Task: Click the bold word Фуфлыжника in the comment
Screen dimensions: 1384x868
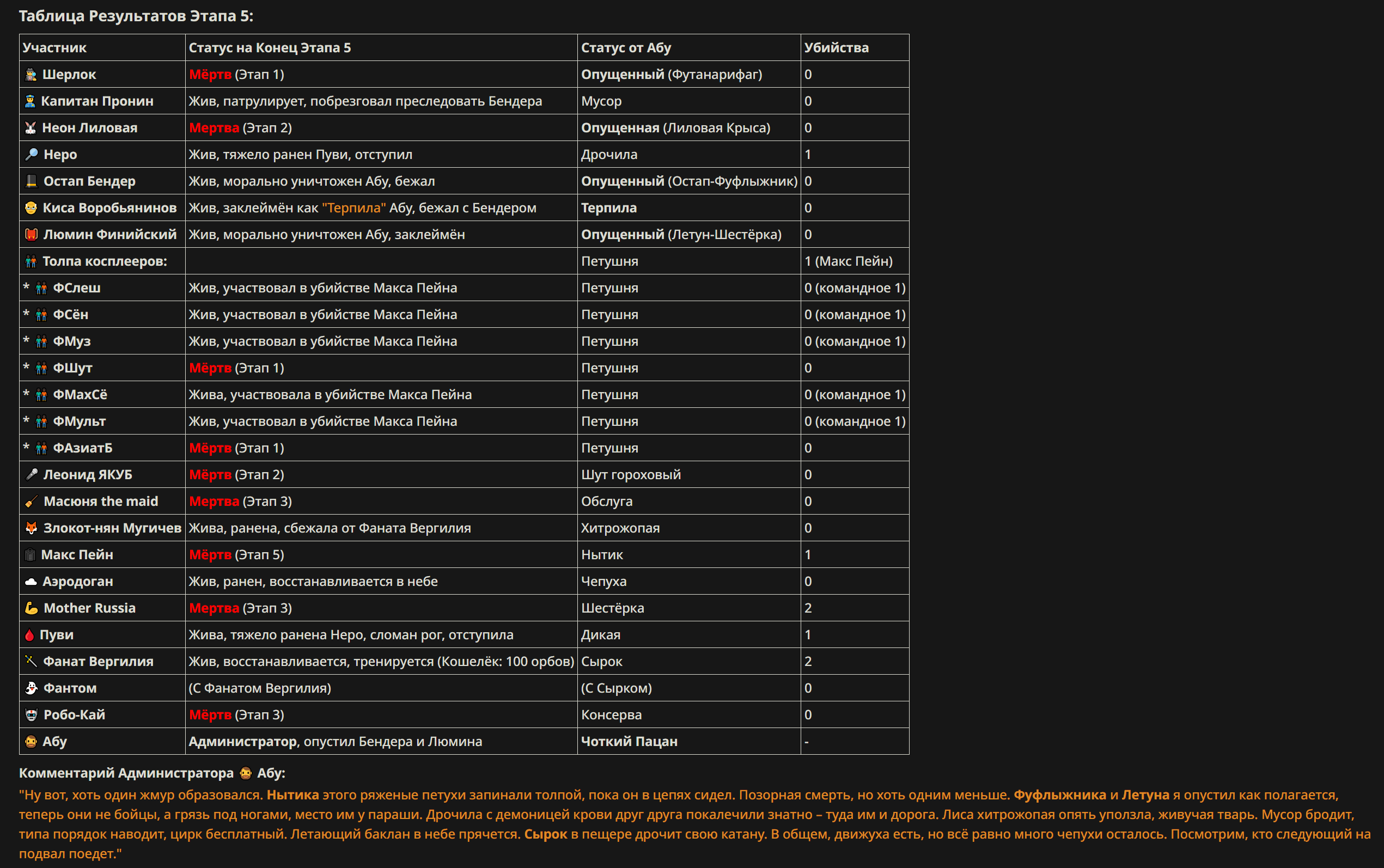Action: (1060, 795)
